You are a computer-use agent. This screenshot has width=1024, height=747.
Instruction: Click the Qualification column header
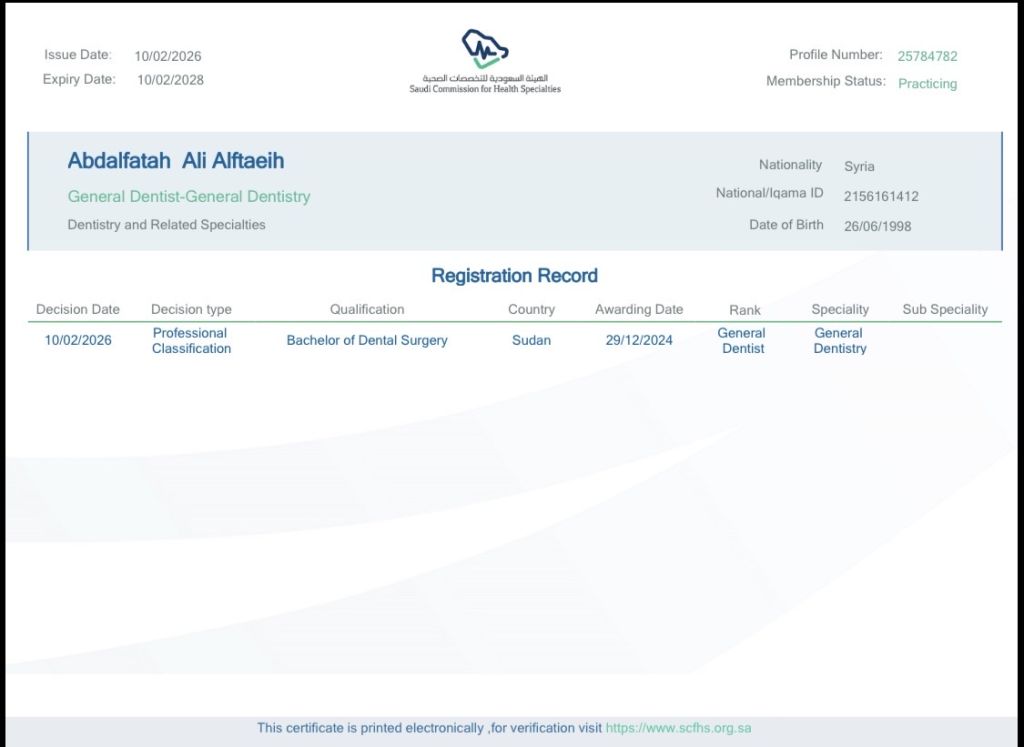367,310
